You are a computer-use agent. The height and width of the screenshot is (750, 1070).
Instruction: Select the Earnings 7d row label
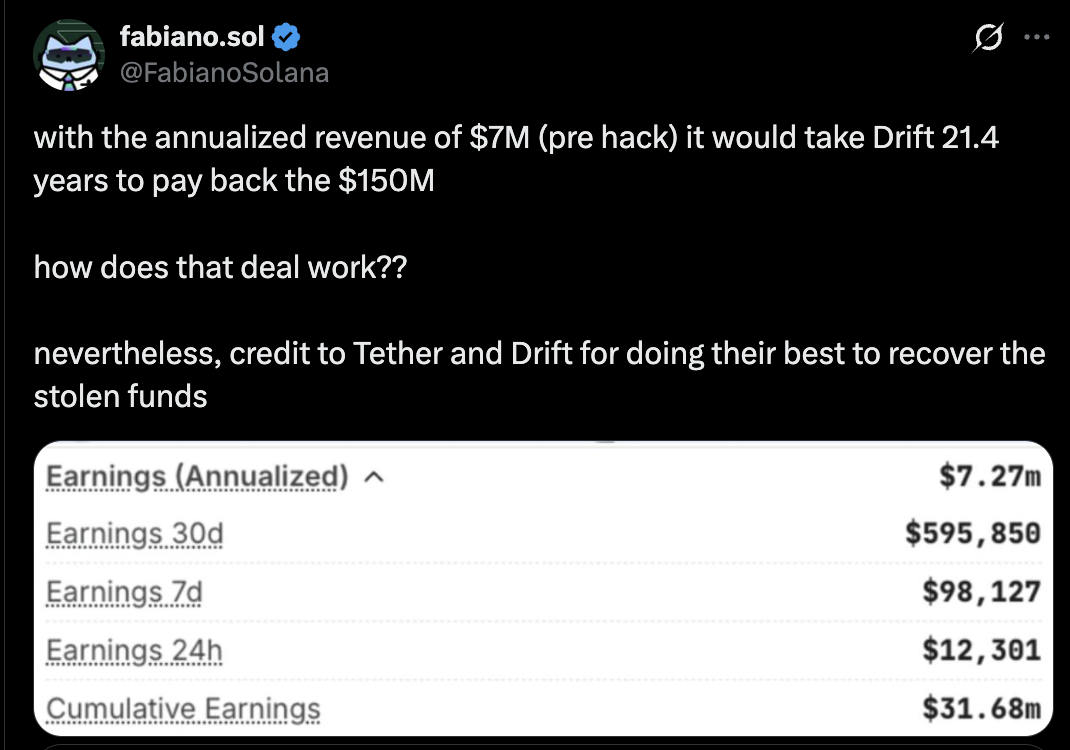(124, 593)
